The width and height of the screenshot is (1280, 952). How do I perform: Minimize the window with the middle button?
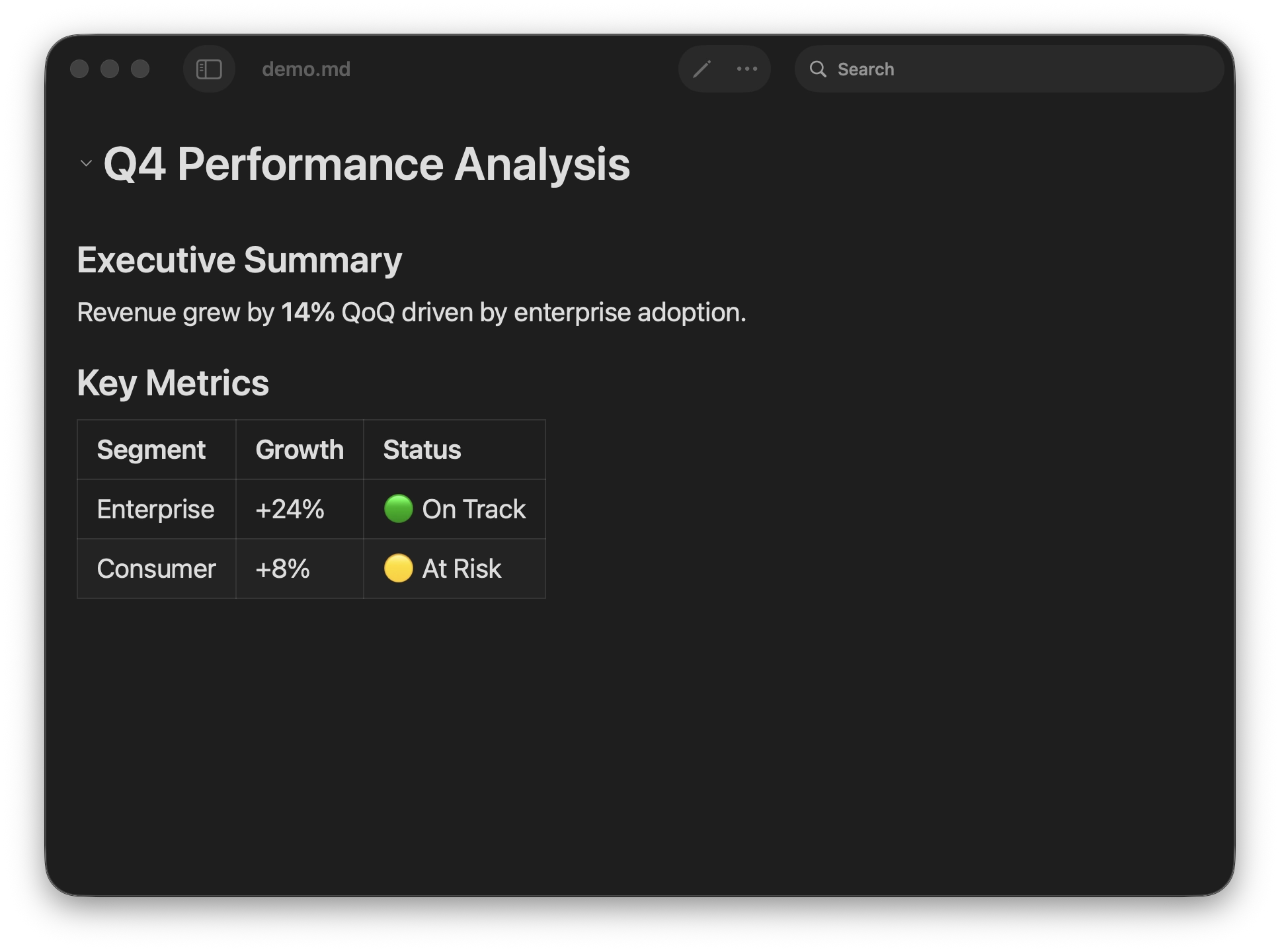tap(110, 69)
